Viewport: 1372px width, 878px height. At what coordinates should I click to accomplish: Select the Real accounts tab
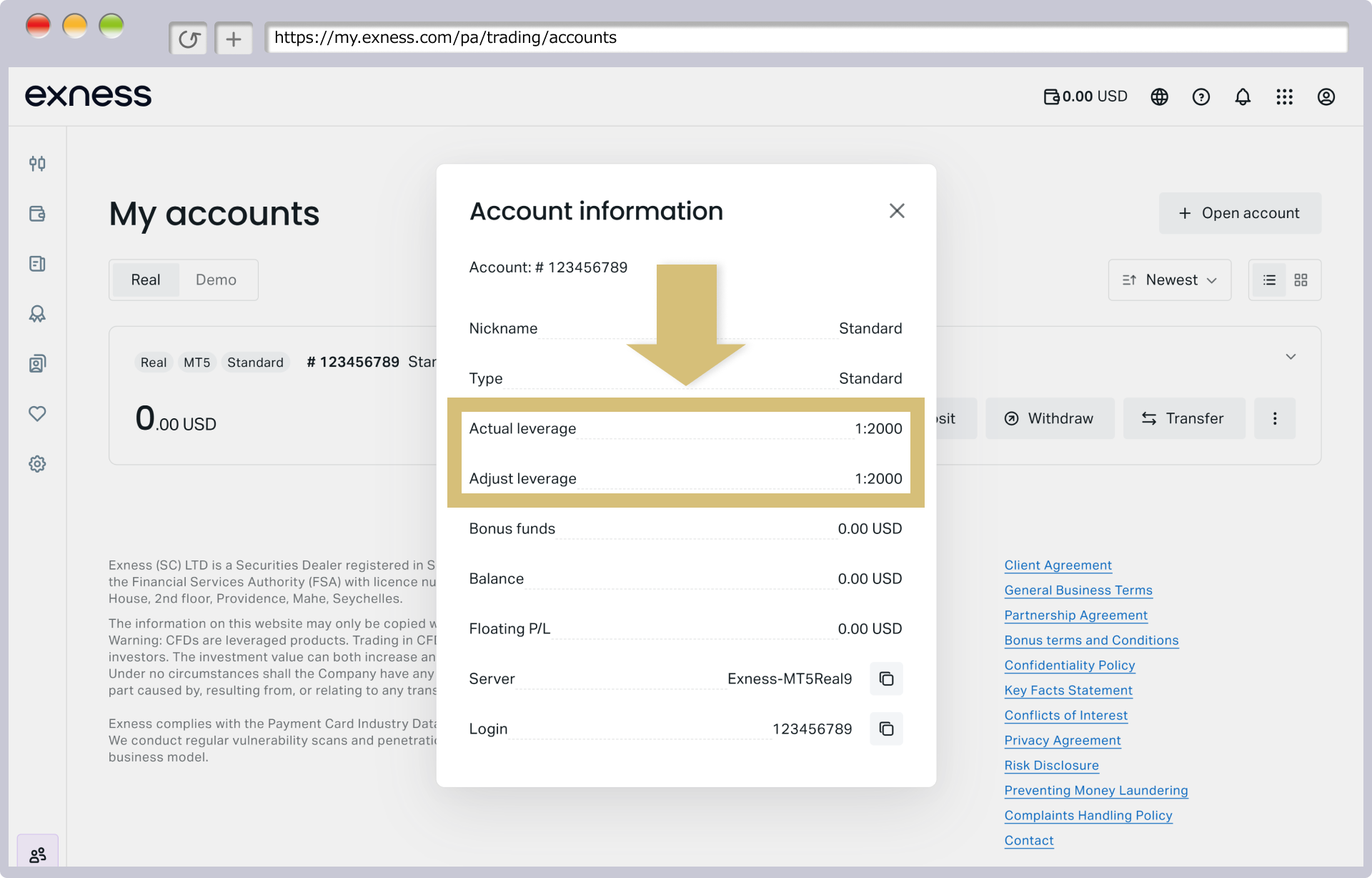(146, 280)
